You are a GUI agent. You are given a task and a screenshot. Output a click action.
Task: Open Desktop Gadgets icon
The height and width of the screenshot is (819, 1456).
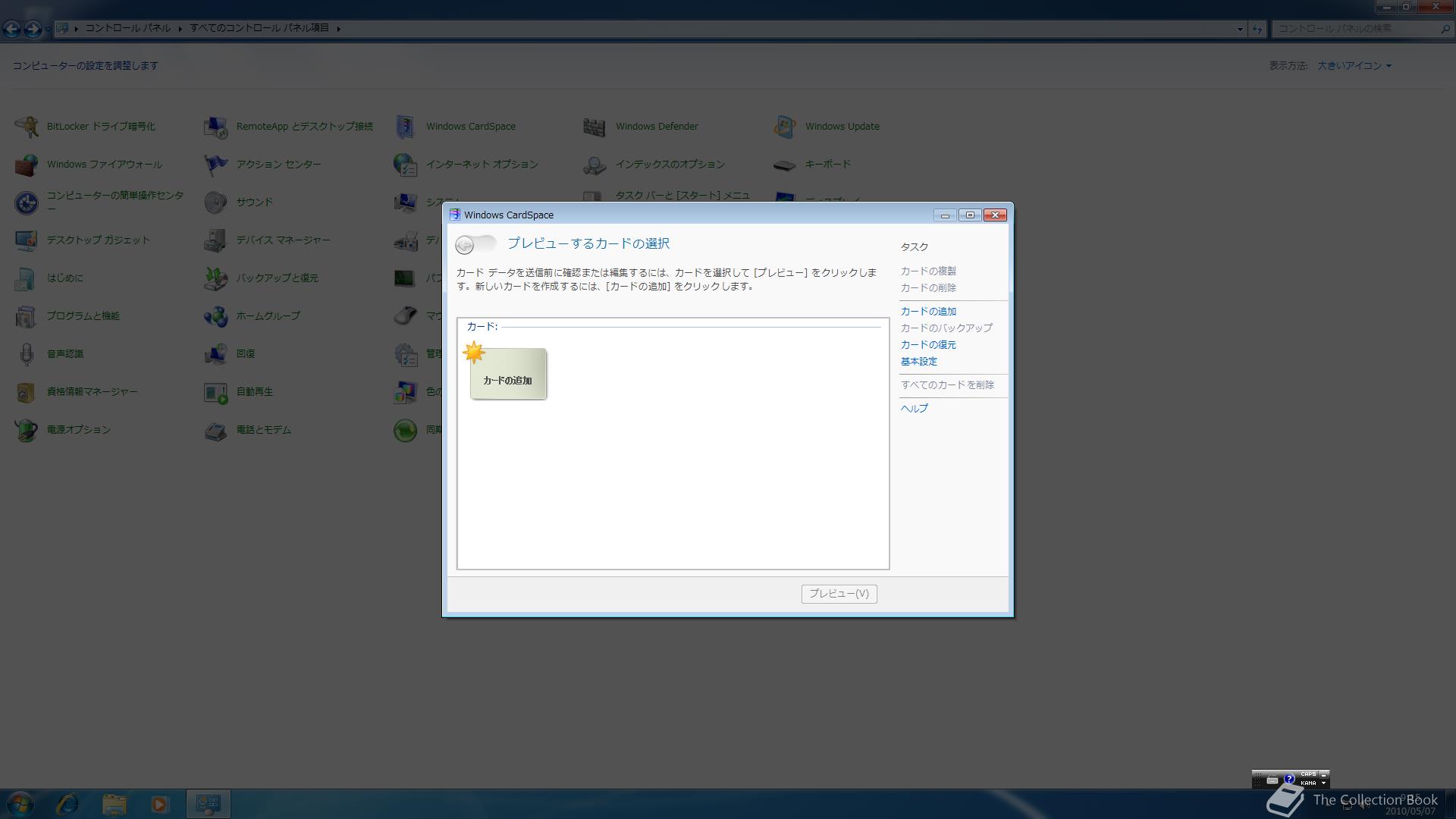[x=27, y=240]
